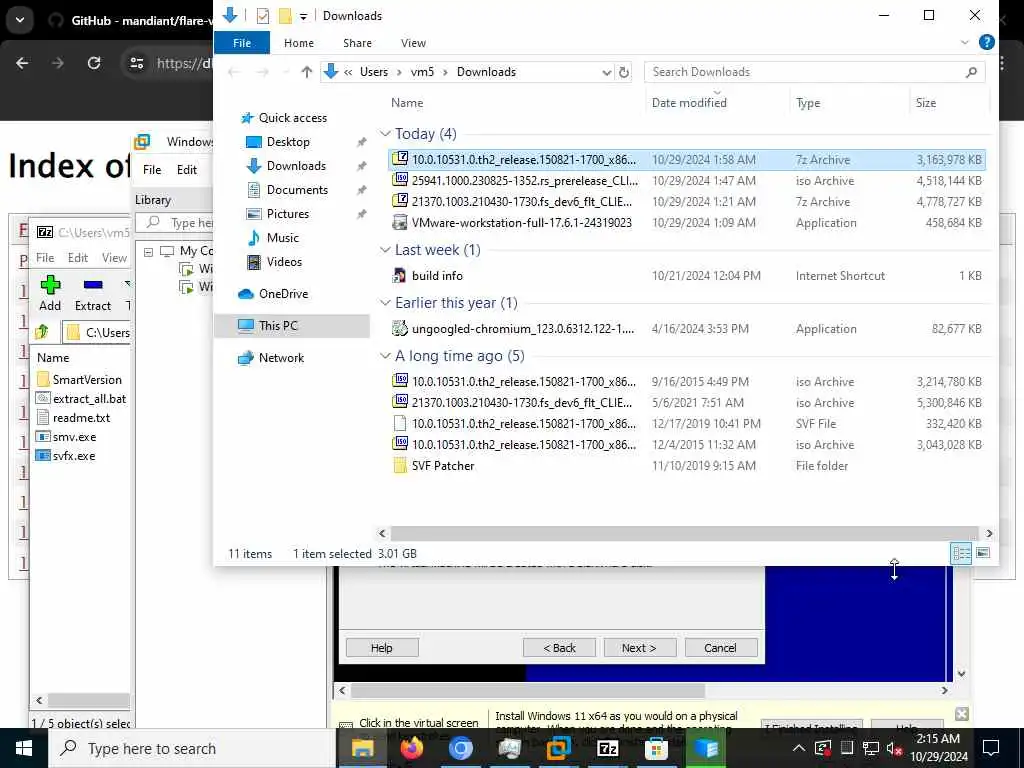This screenshot has height=768, width=1024.
Task: Open VMware Workstation from the taskbar
Action: coord(558,748)
